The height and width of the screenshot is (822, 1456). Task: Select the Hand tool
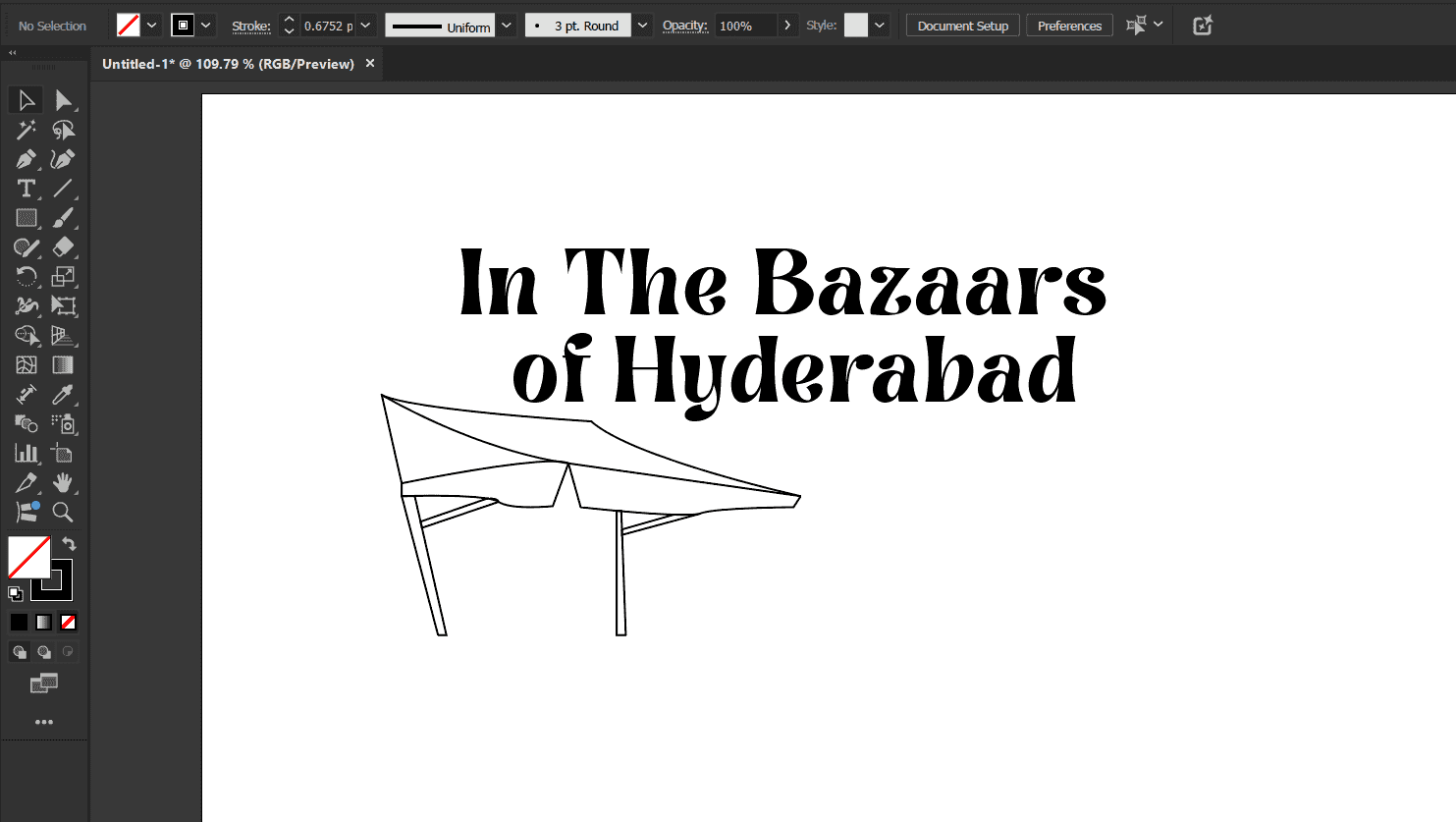pyautogui.click(x=63, y=483)
